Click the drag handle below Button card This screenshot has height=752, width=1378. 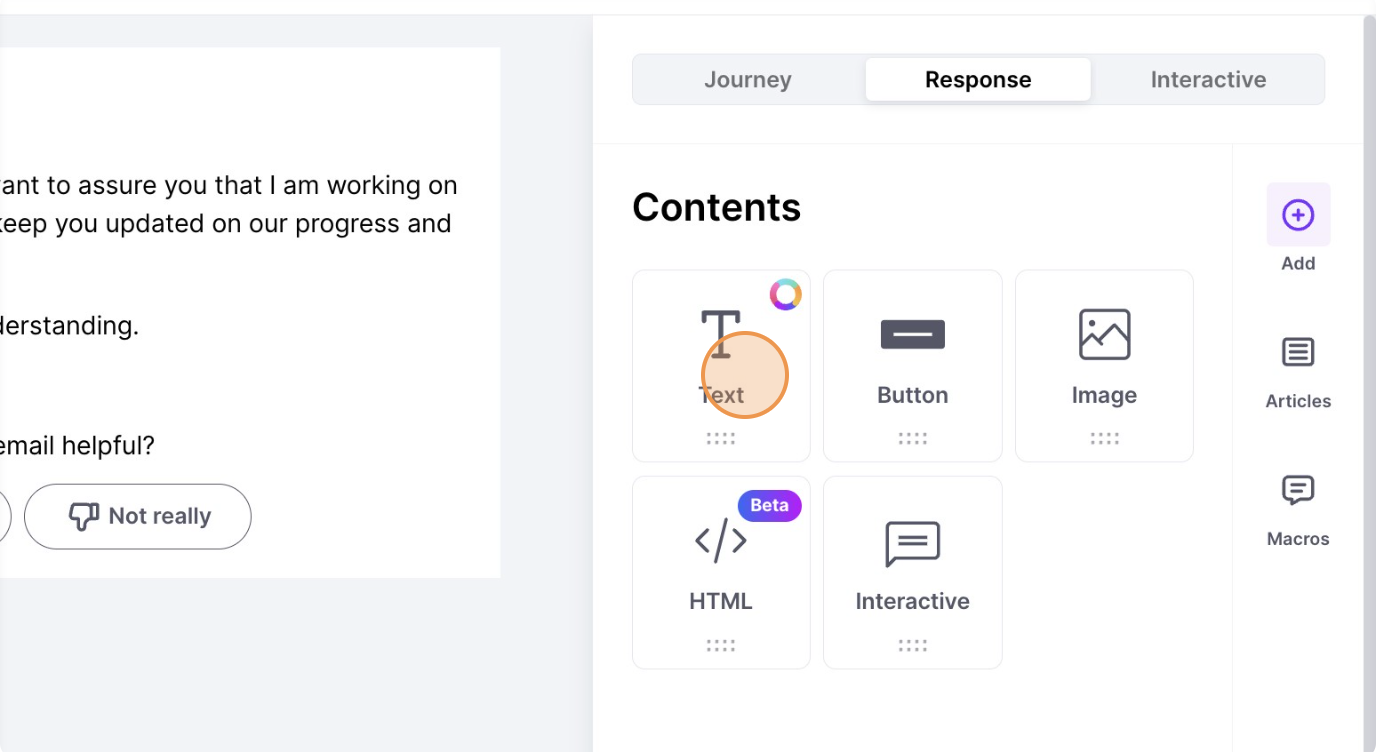click(912, 438)
